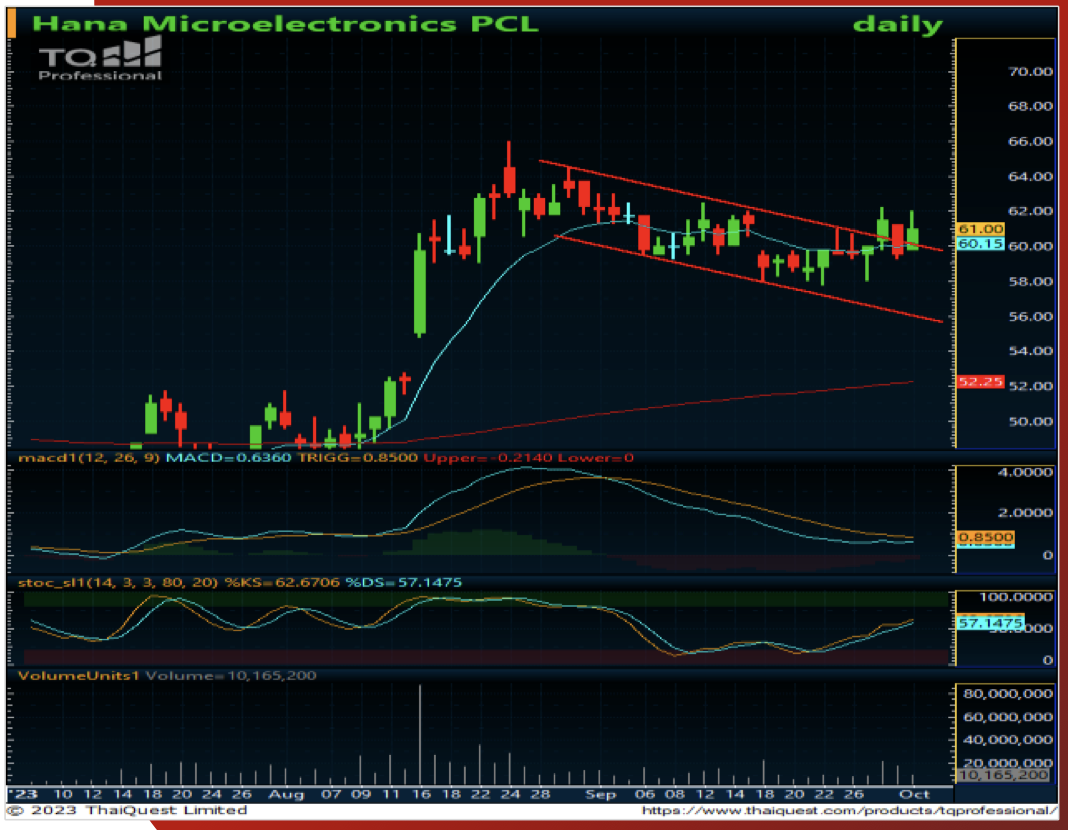Click the stoc_sl1(14, 3, 3, 80, 20) label
Viewport: 1068px width, 830px height.
pos(118,583)
